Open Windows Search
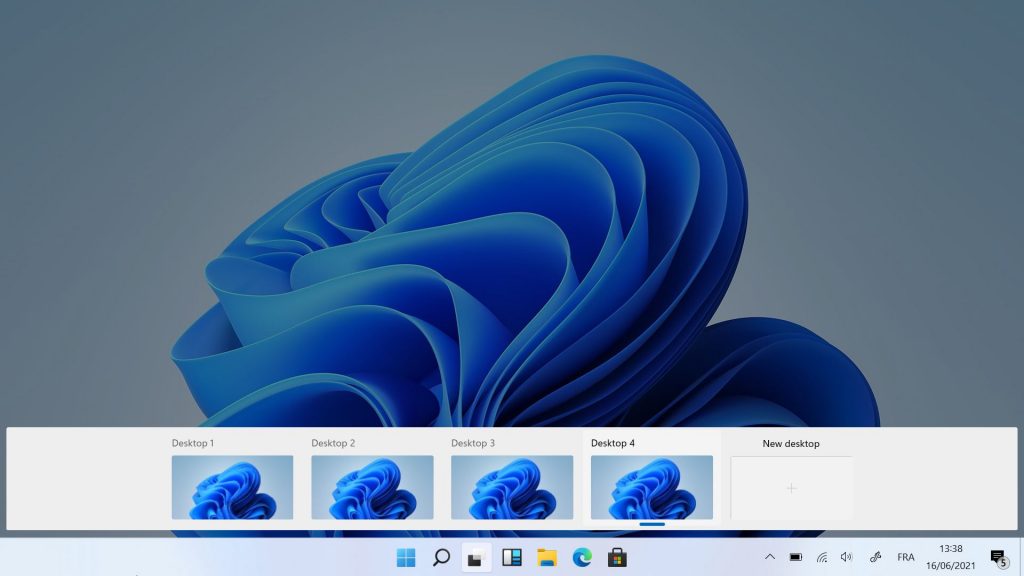 click(x=442, y=558)
